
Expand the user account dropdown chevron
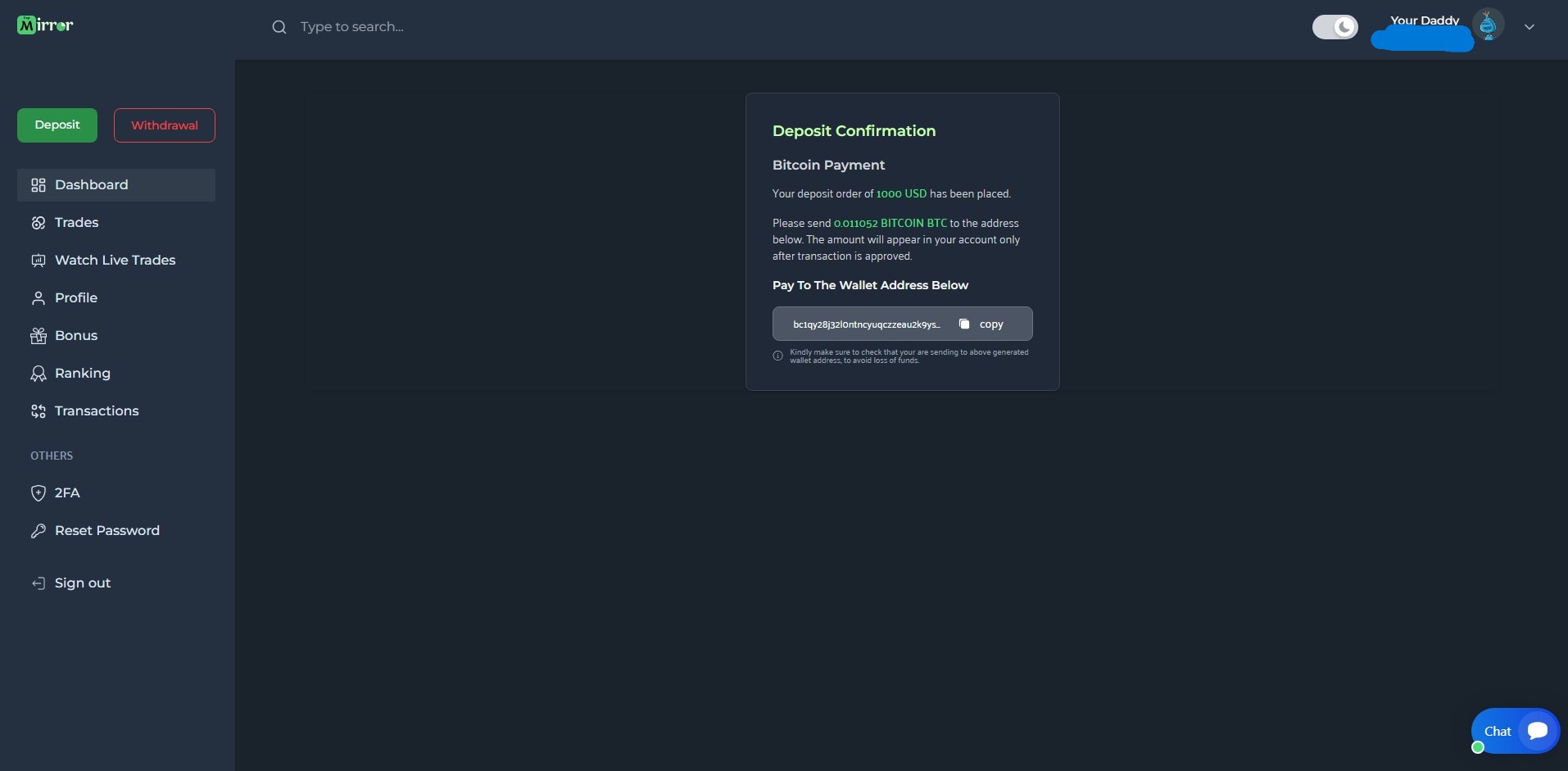coord(1529,27)
